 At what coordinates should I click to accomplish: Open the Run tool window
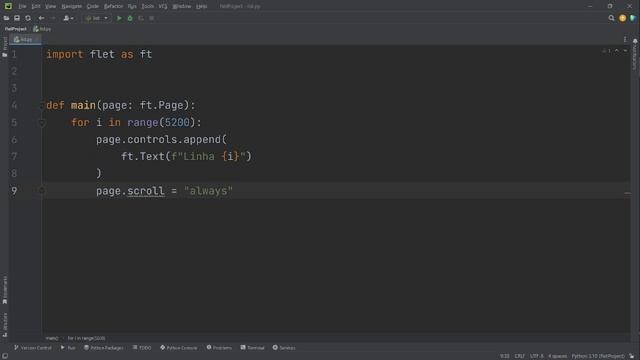coord(68,348)
